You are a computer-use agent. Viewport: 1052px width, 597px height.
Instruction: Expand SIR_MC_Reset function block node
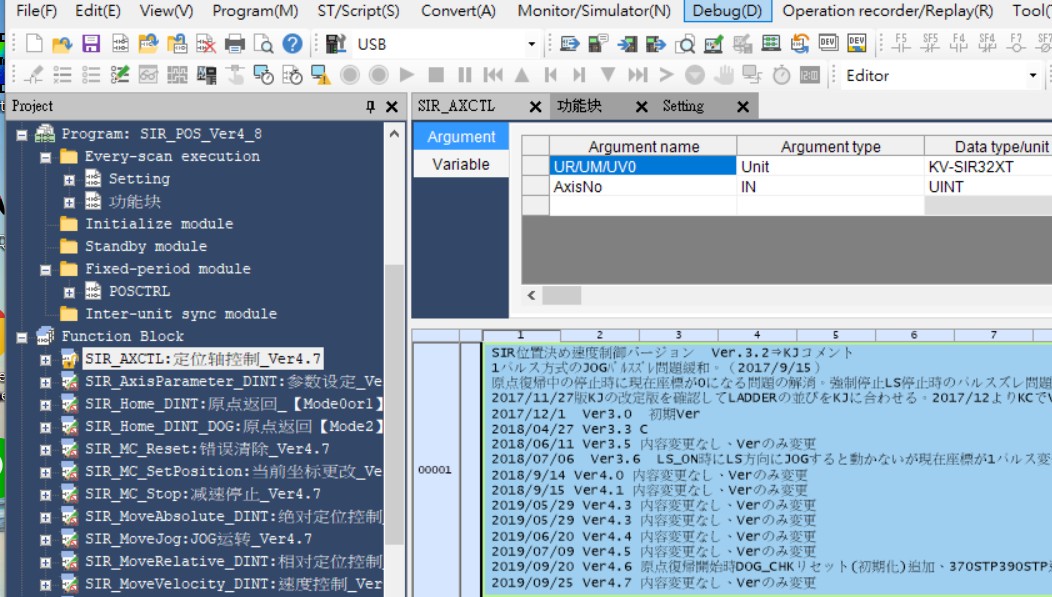click(x=46, y=449)
